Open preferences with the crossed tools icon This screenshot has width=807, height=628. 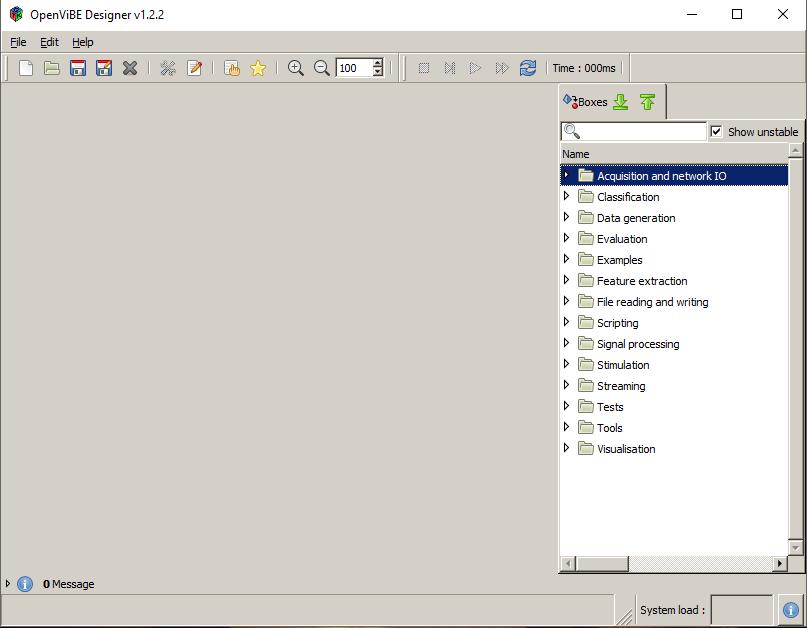pyautogui.click(x=168, y=68)
